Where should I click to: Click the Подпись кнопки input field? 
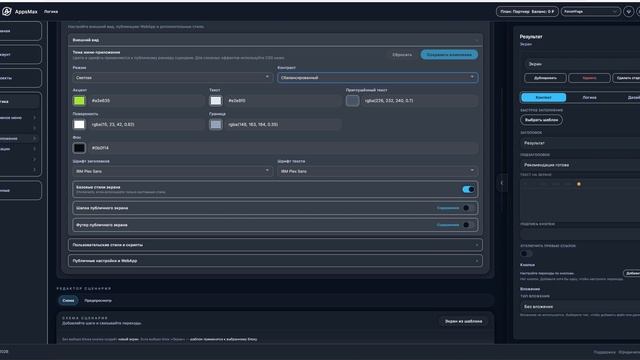tap(580, 234)
